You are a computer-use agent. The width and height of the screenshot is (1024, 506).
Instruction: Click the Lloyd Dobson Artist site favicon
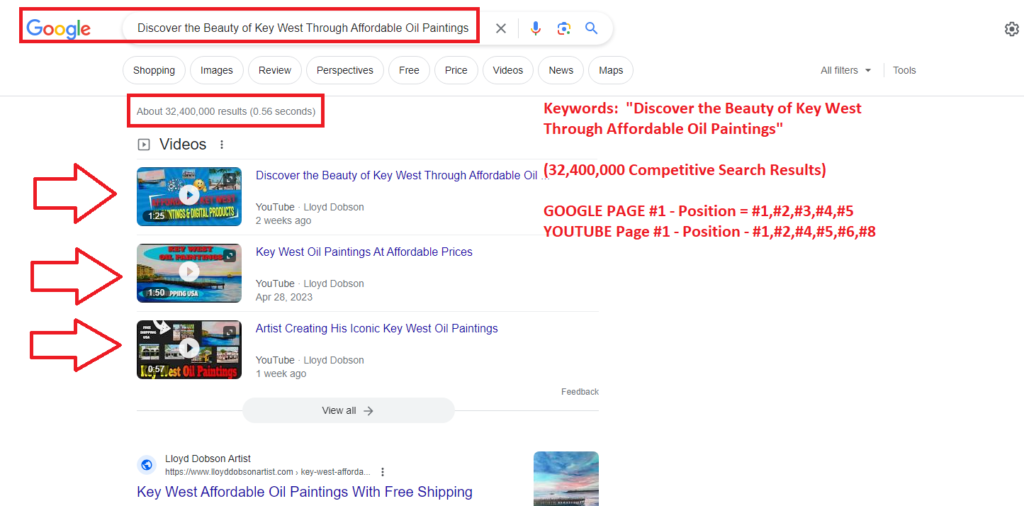[146, 465]
